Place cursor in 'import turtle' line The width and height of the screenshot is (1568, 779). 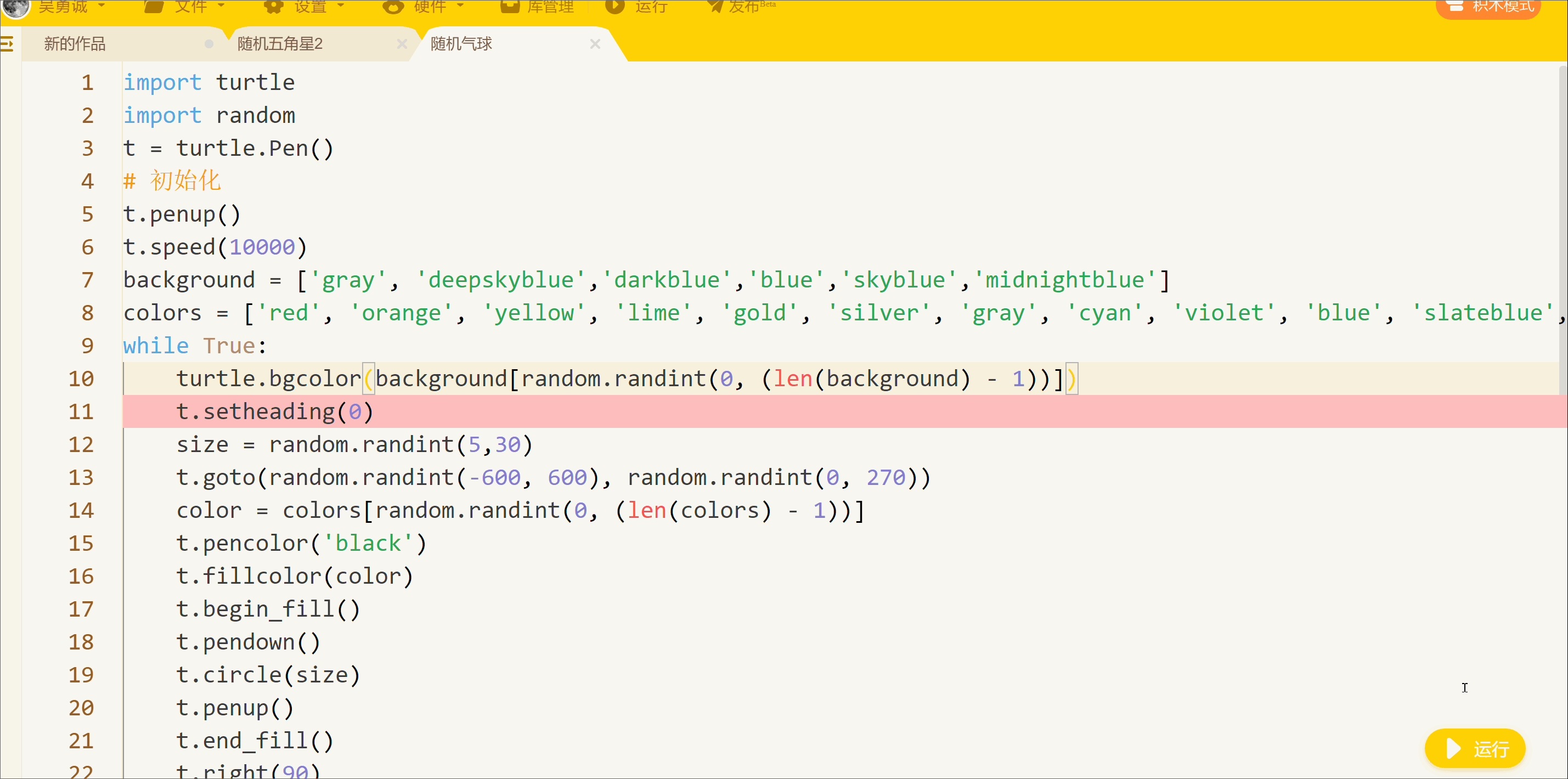tap(210, 82)
